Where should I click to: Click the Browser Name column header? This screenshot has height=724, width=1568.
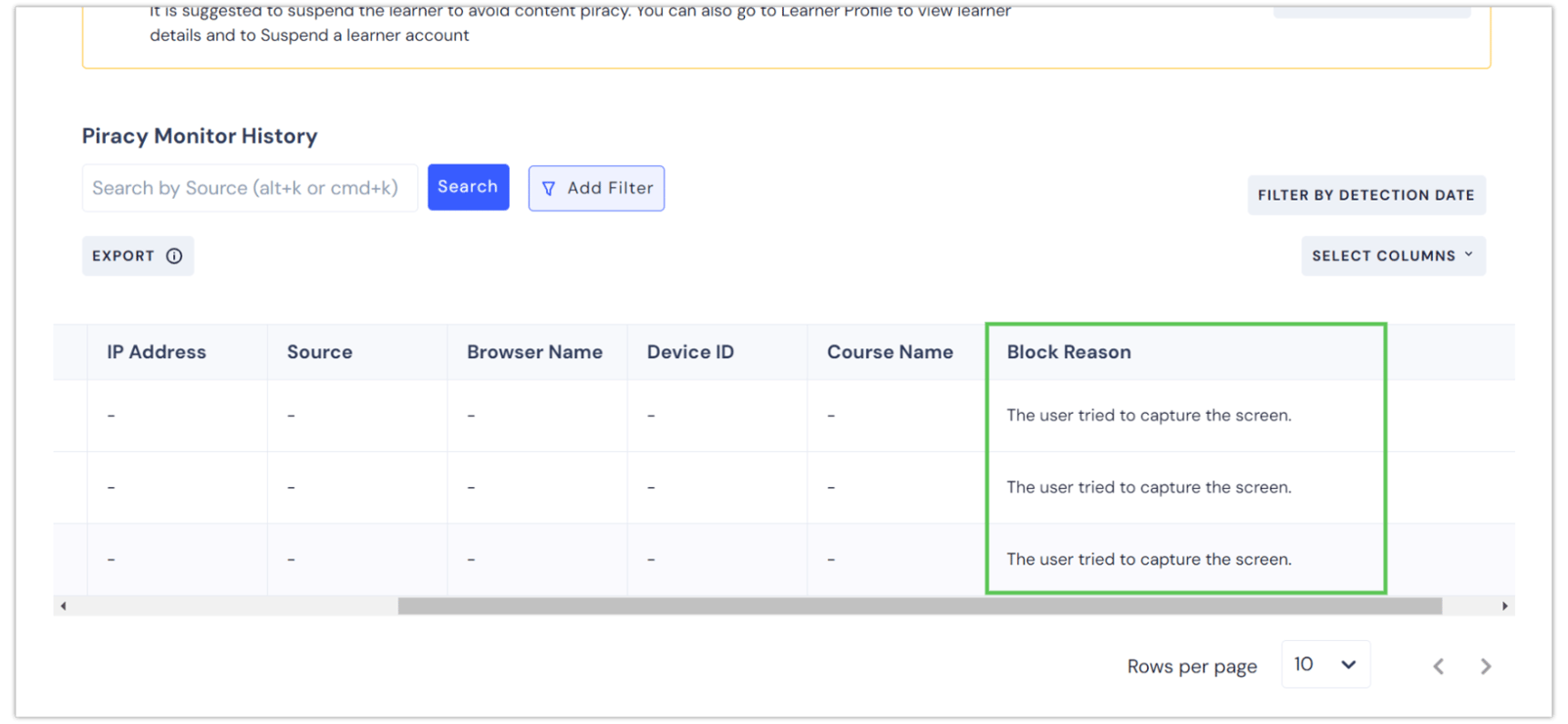tap(534, 352)
